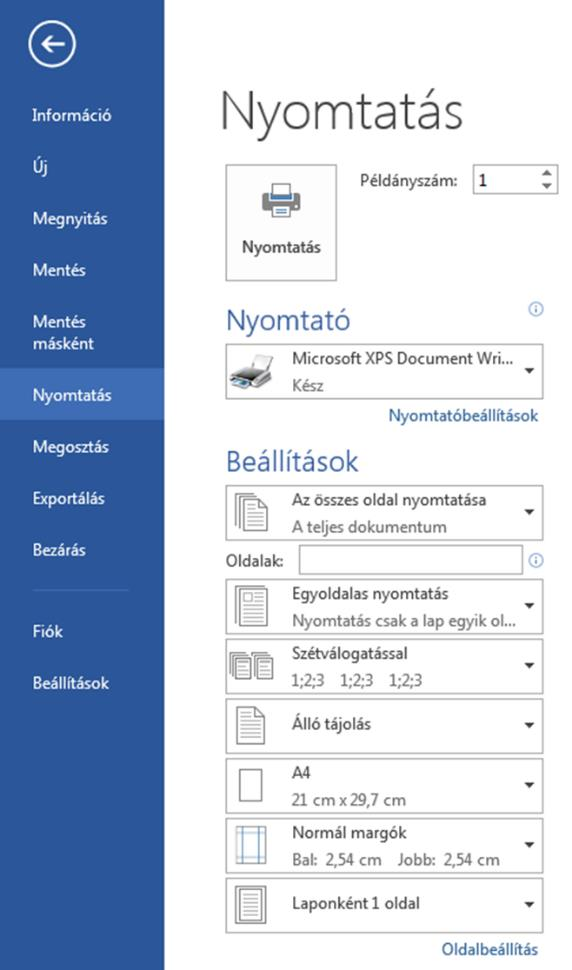
Task: Open the Nyomtatóbeállítások link
Action: (463, 416)
